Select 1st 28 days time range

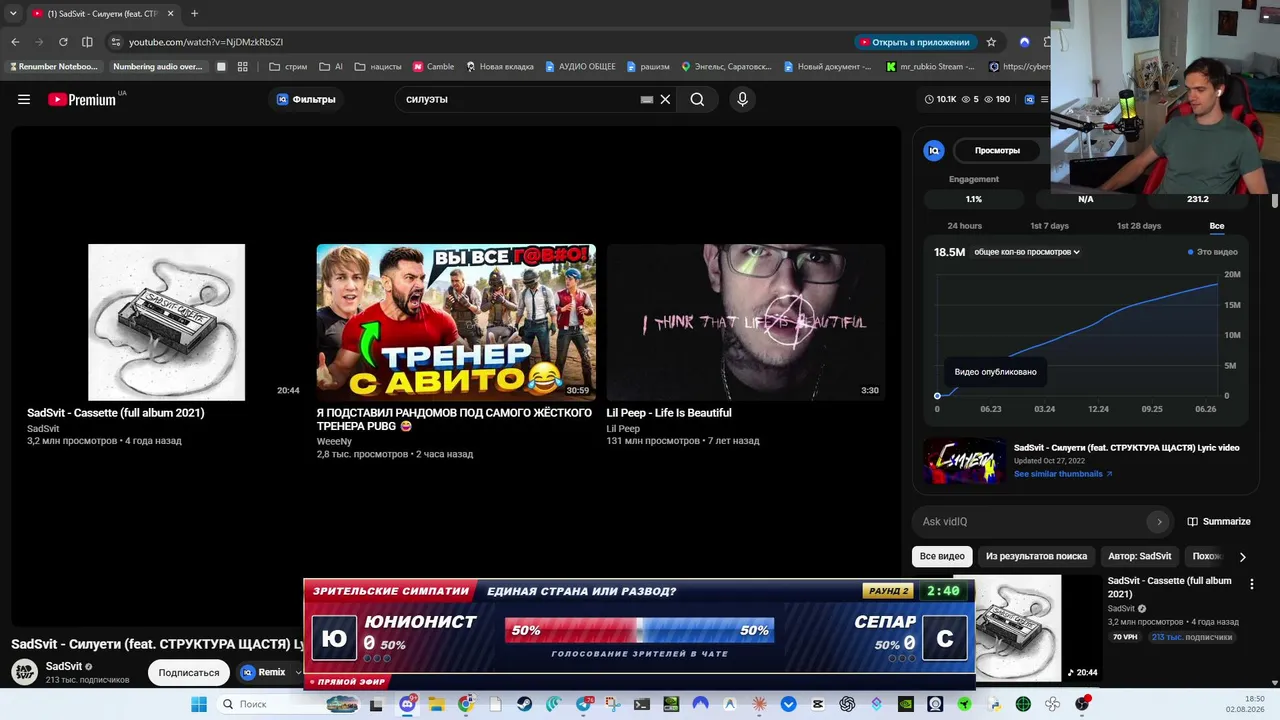click(1139, 226)
